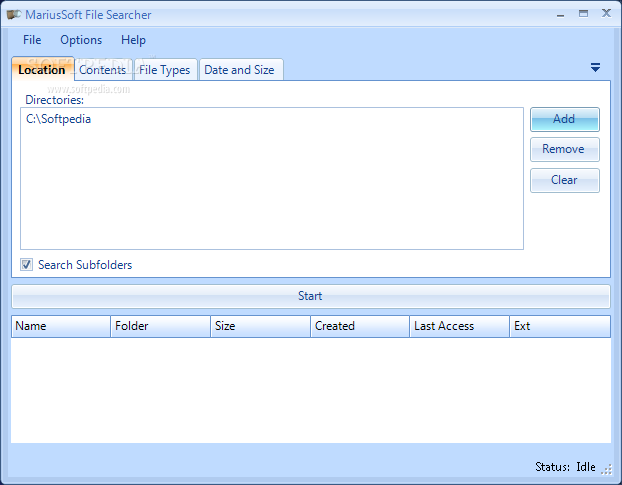Sort results by Name column
This screenshot has height=485, width=622.
(61, 326)
